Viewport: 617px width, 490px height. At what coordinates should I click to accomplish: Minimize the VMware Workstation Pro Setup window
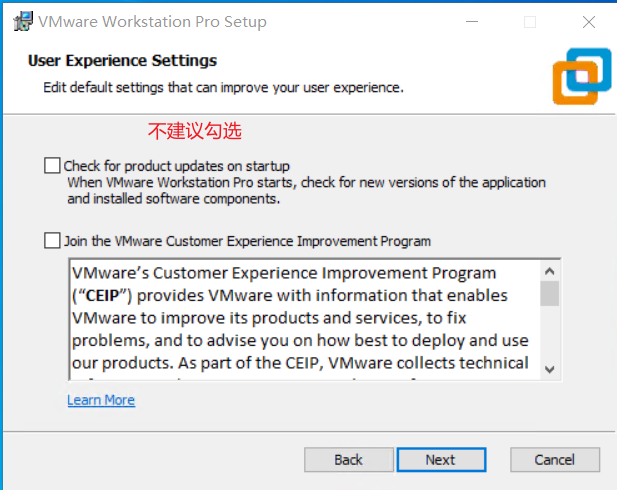coord(474,21)
